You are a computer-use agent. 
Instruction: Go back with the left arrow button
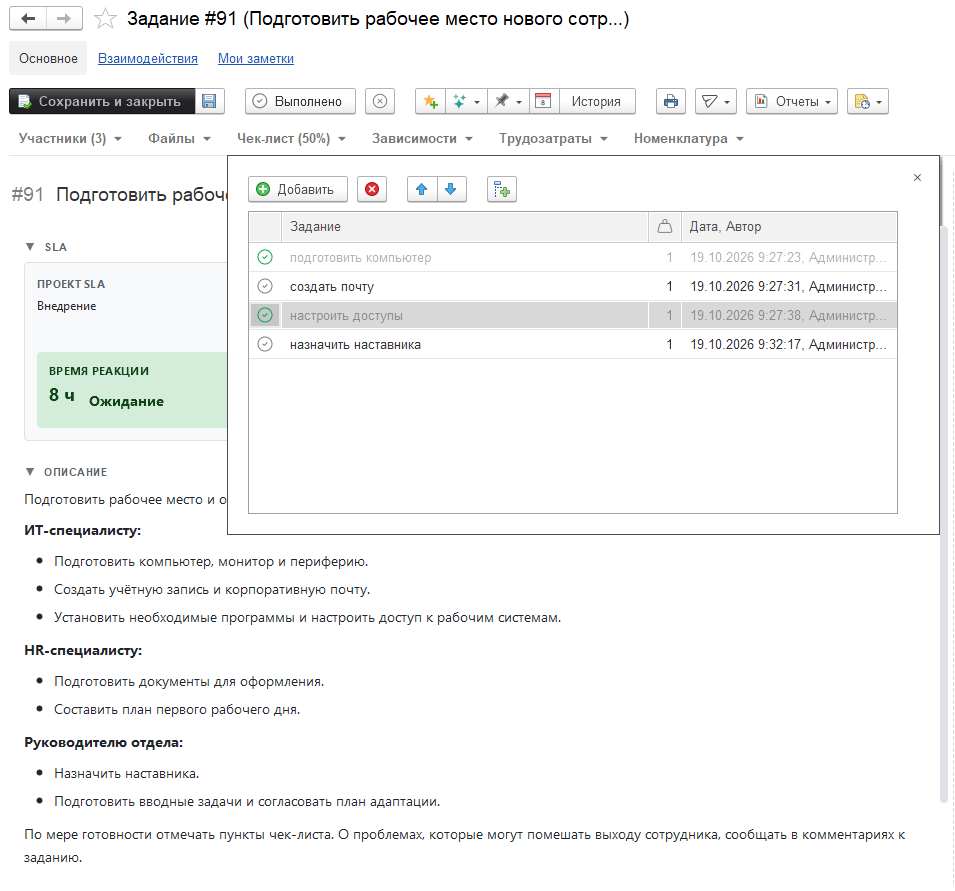pos(28,19)
